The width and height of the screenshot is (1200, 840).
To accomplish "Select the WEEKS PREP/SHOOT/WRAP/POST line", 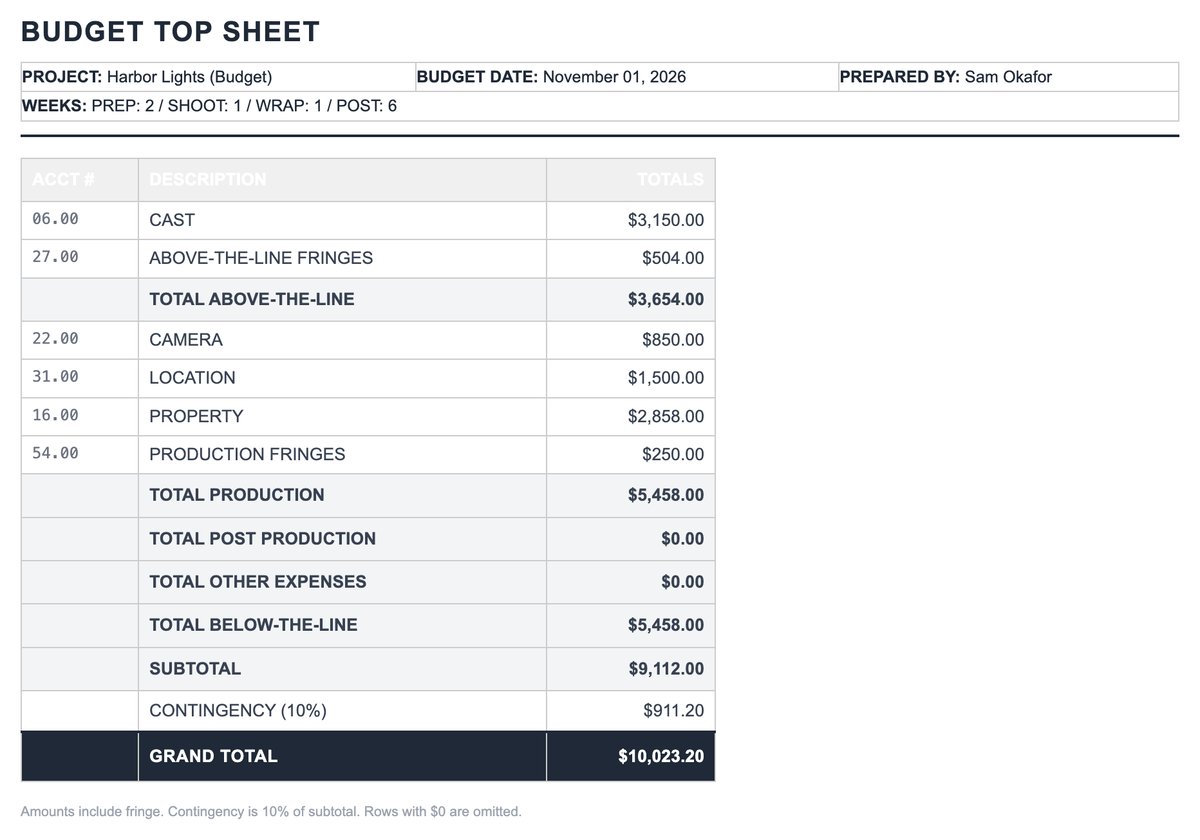I will coord(600,106).
